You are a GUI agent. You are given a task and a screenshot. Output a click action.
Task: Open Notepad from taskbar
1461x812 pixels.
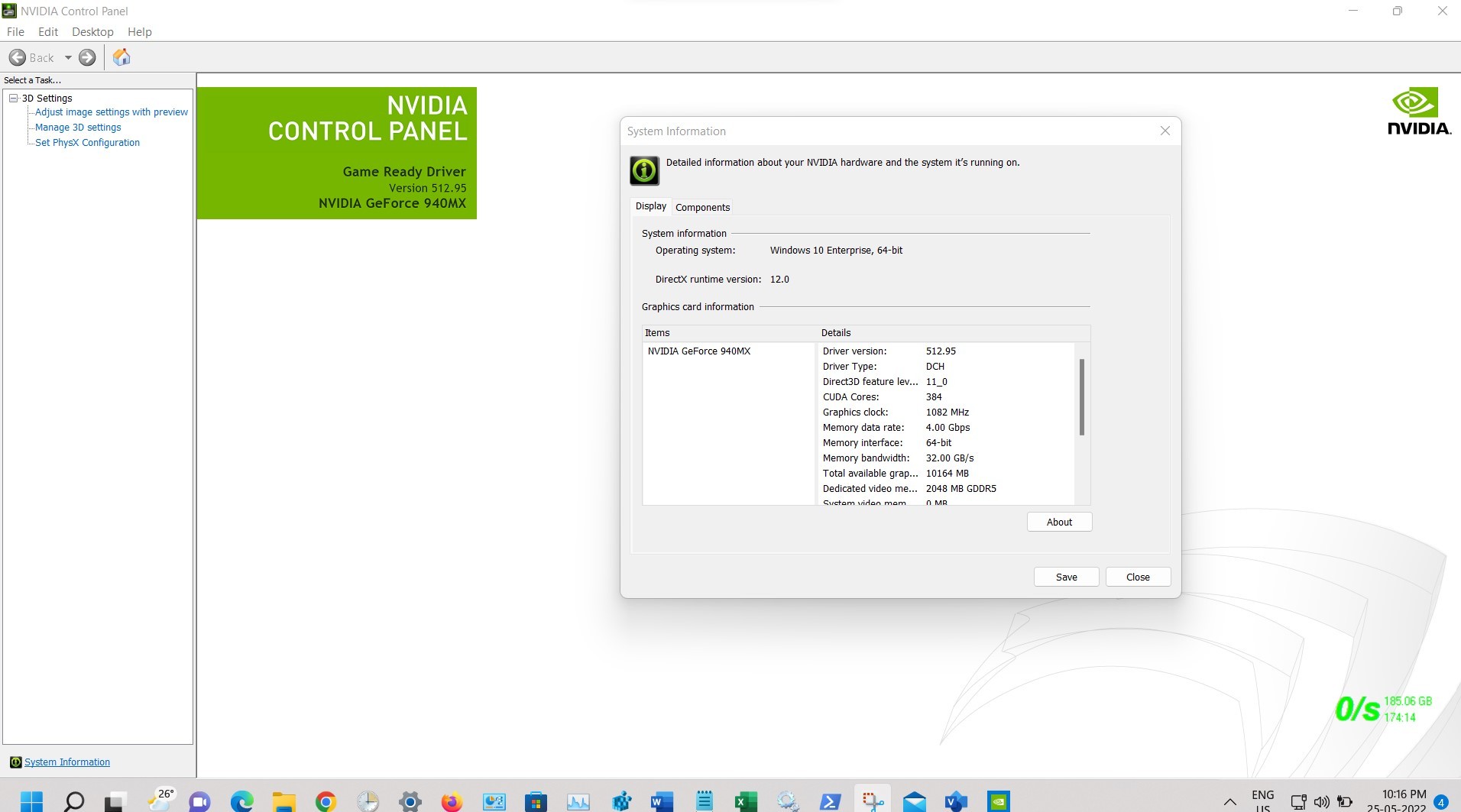click(x=704, y=801)
